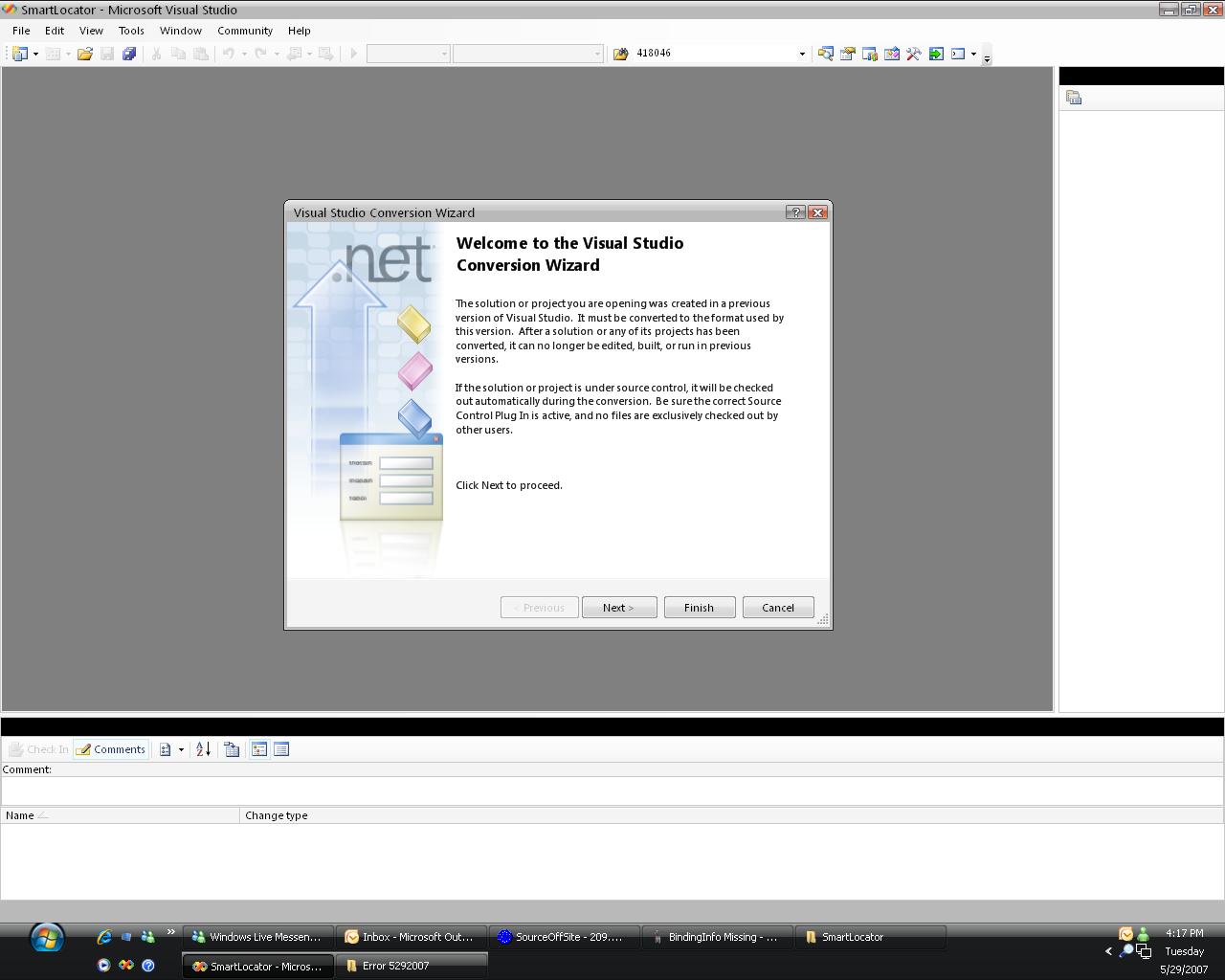Click the Windows Media Player quick launch icon
This screenshot has width=1225, height=980.
(x=103, y=966)
